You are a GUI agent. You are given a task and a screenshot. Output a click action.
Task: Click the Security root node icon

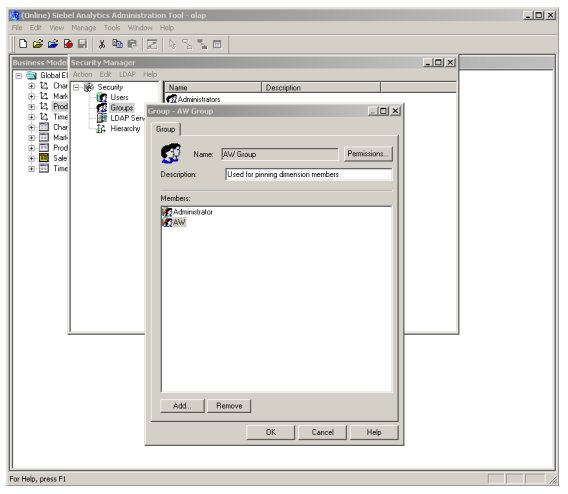[89, 87]
